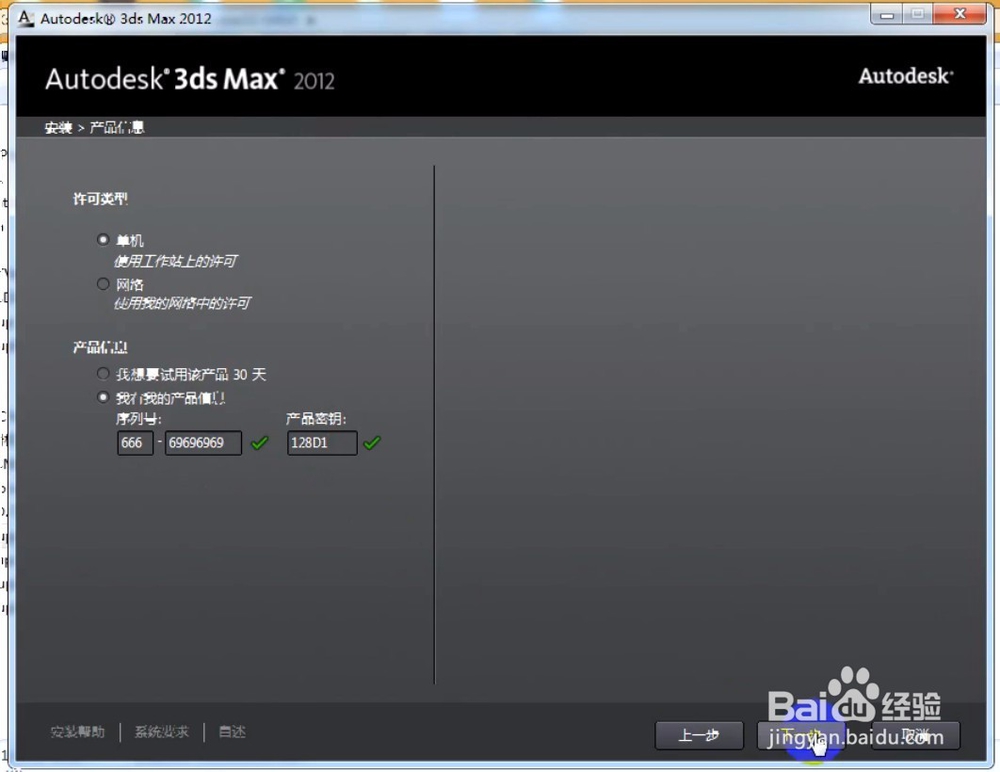Open the 安装帮助 installation help link
Viewport: 1000px width, 772px height.
click(77, 731)
